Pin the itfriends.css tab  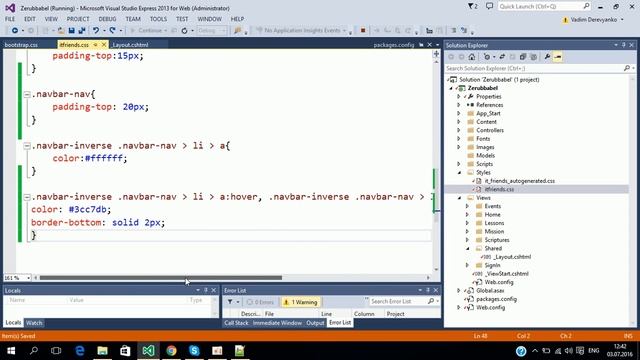coord(95,44)
